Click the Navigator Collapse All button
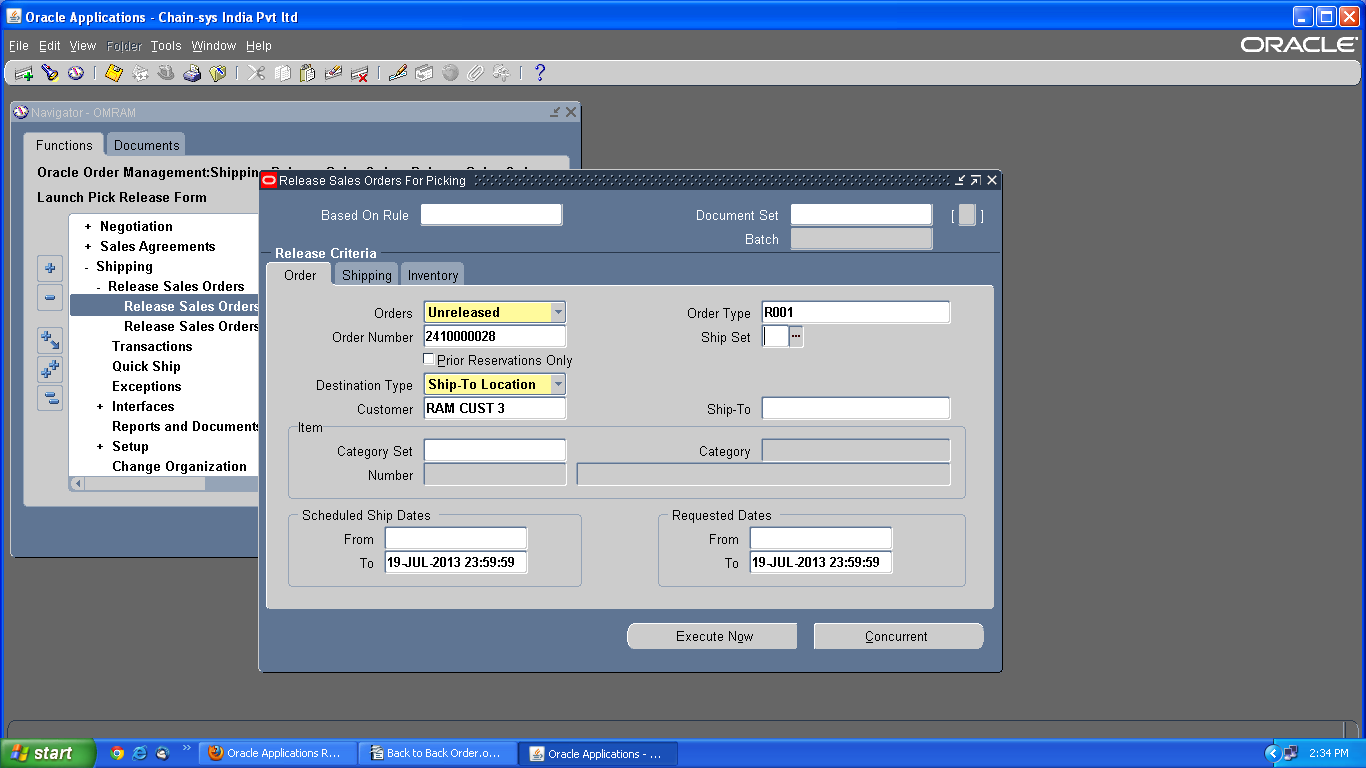This screenshot has height=768, width=1366. (x=50, y=398)
